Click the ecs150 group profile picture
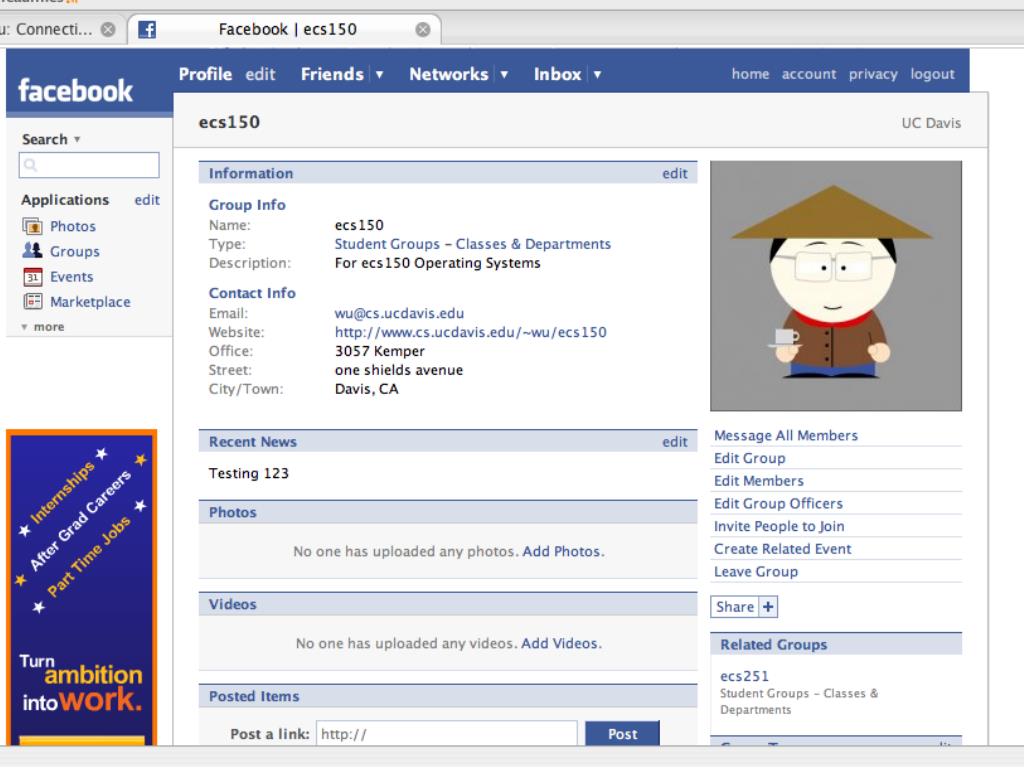The width and height of the screenshot is (1024, 768). [836, 286]
